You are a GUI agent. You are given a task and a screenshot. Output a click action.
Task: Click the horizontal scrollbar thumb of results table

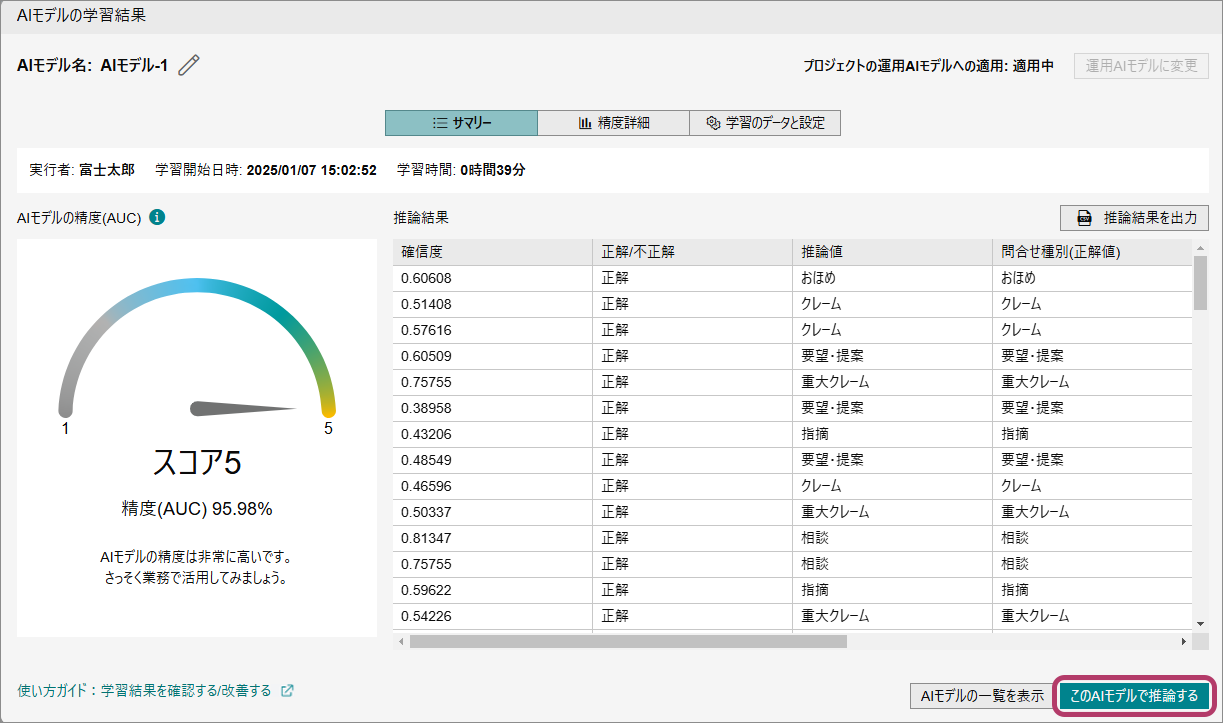coord(628,642)
